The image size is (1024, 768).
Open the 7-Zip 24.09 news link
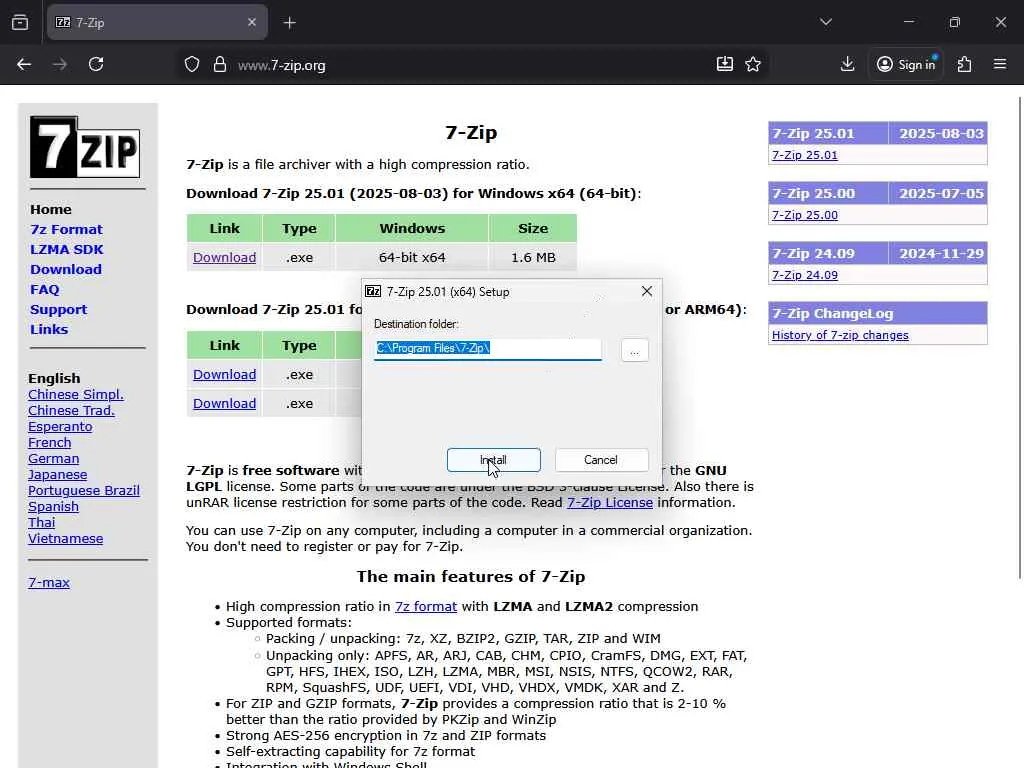(x=805, y=275)
